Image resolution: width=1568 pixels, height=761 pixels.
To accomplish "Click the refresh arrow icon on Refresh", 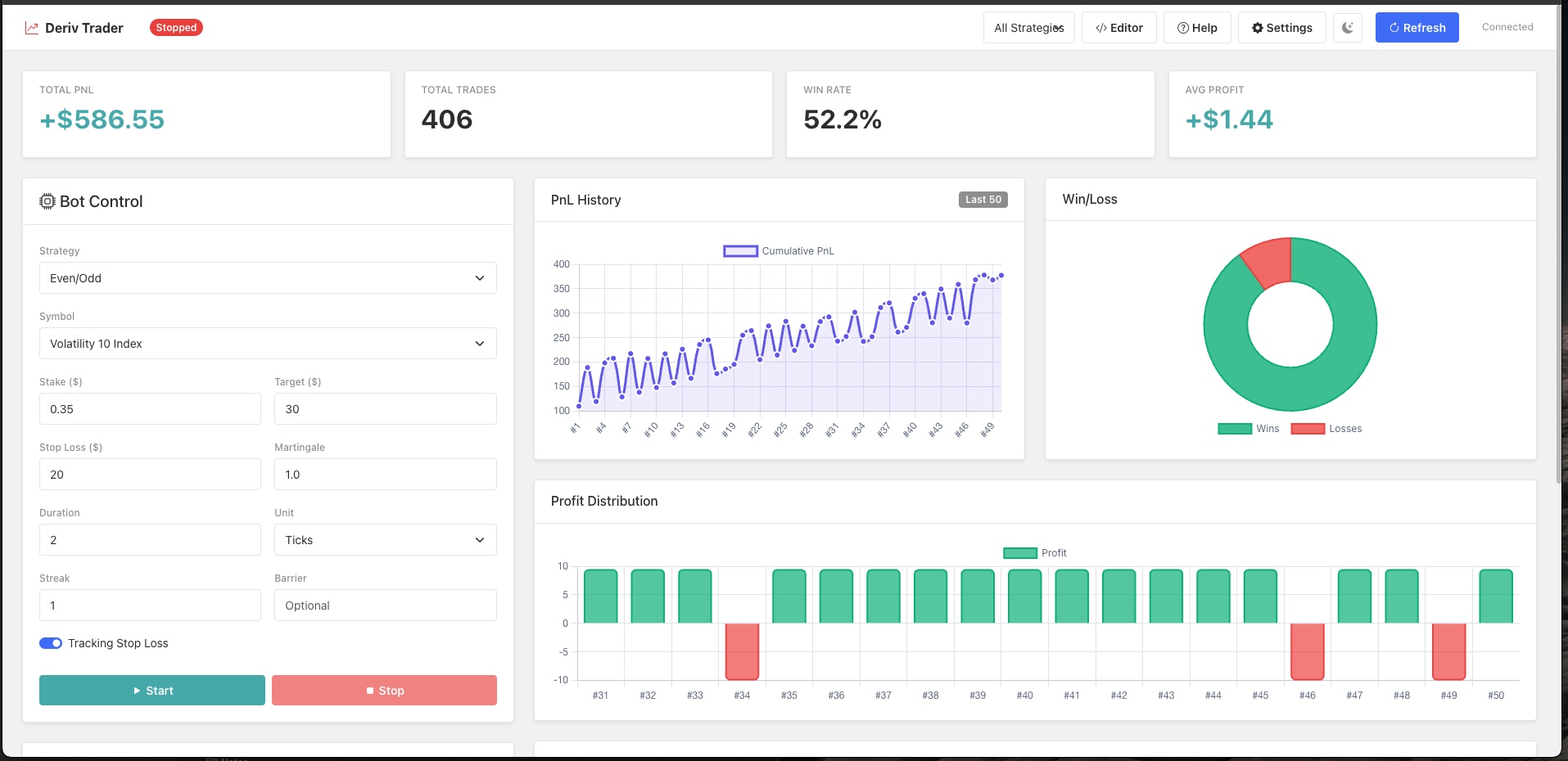I will (1394, 27).
